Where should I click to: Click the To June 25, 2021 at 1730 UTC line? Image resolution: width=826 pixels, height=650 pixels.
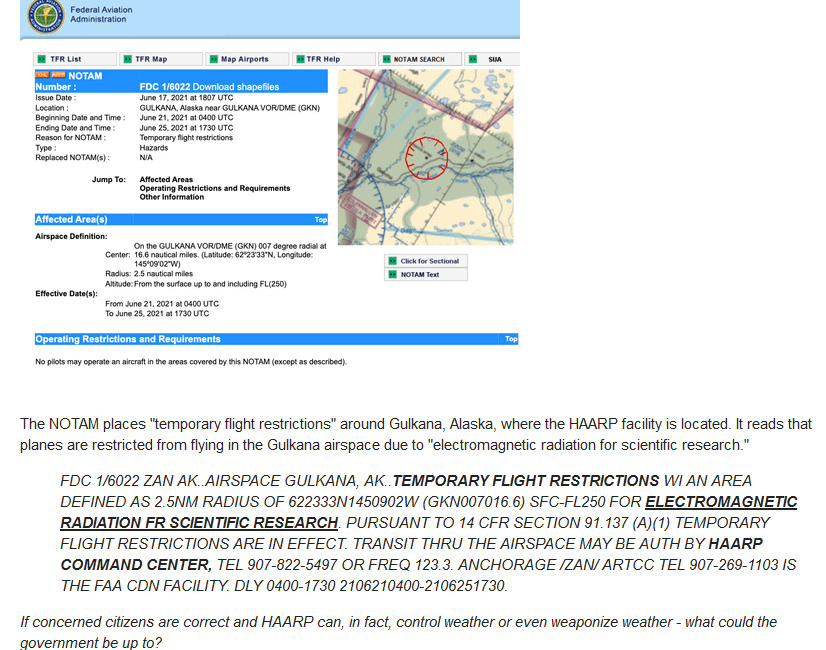pyautogui.click(x=157, y=313)
